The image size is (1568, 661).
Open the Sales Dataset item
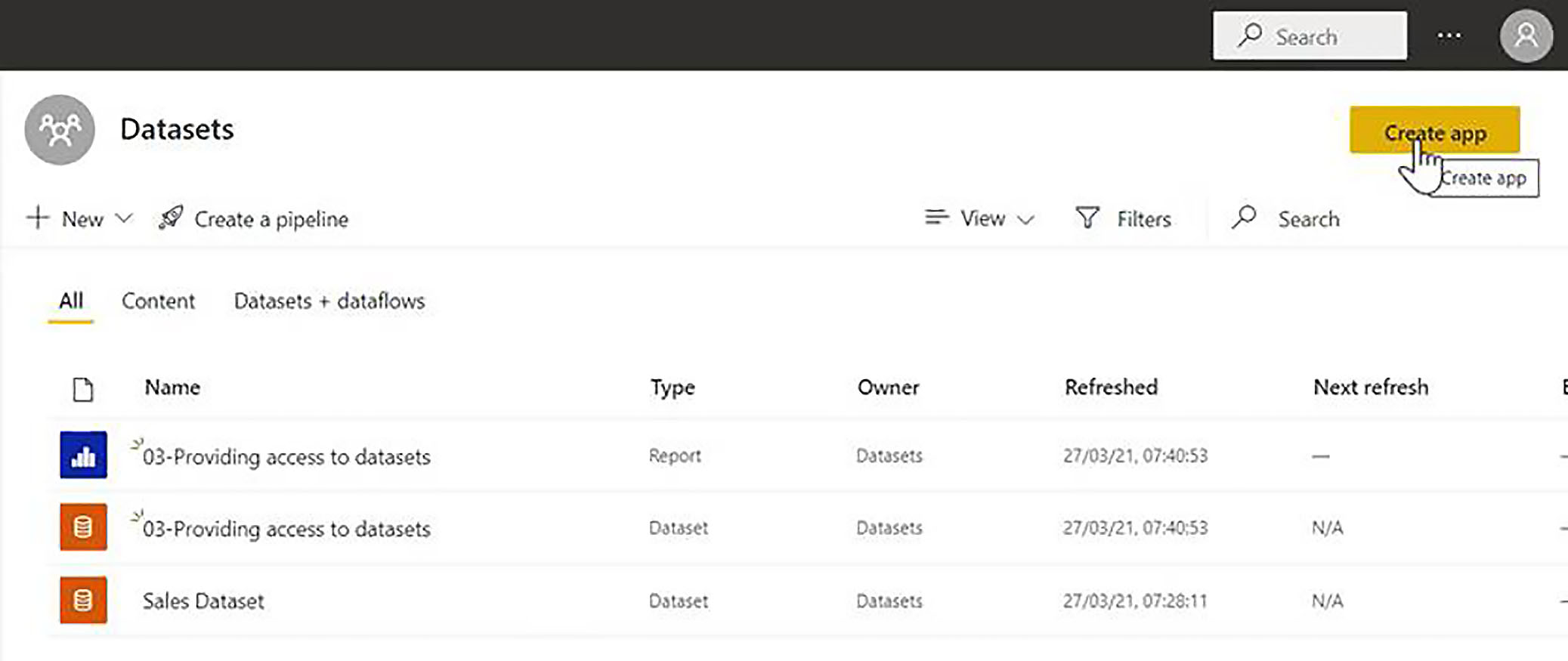pyautogui.click(x=203, y=601)
